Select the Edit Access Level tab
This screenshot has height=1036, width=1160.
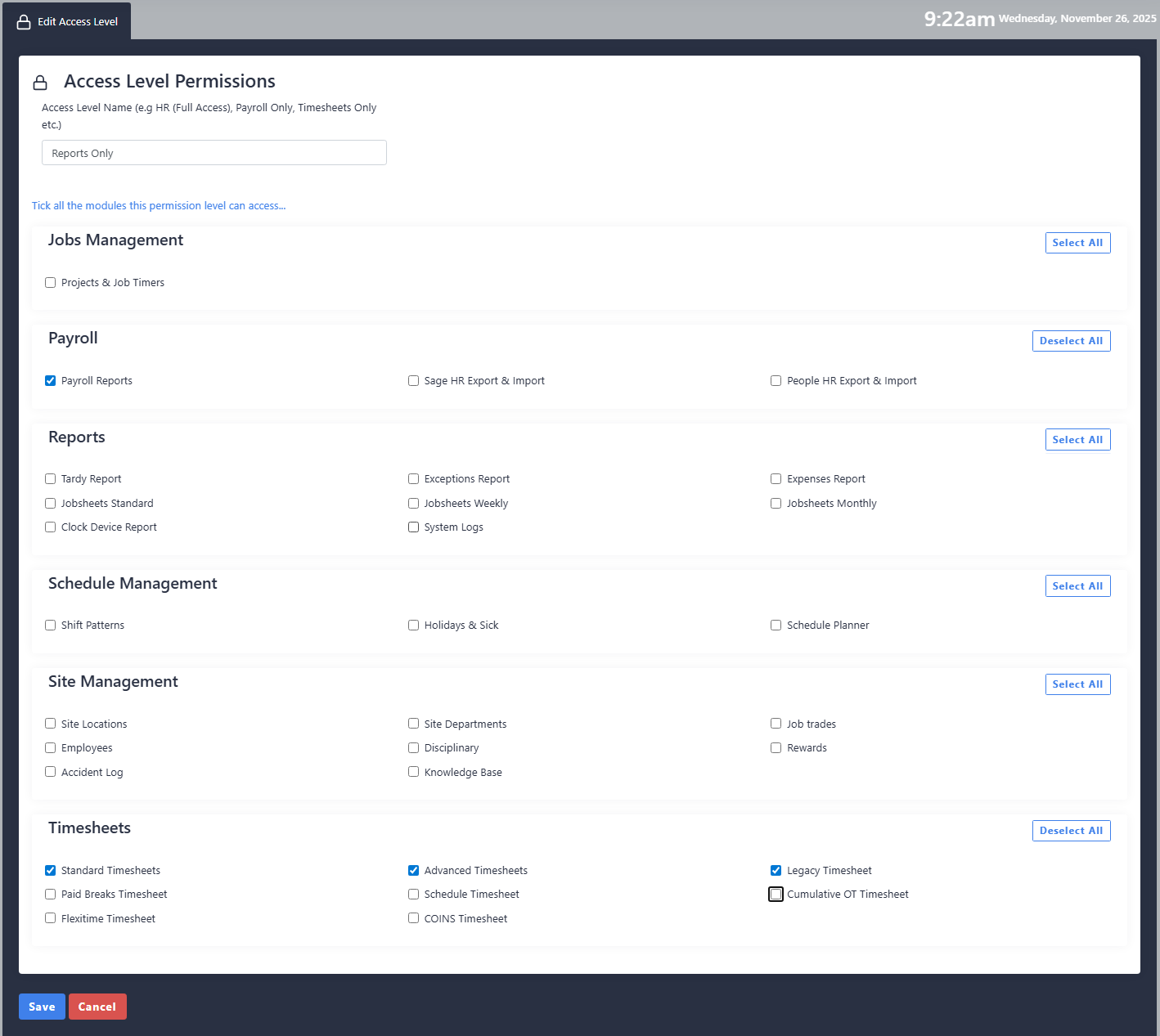[x=67, y=21]
